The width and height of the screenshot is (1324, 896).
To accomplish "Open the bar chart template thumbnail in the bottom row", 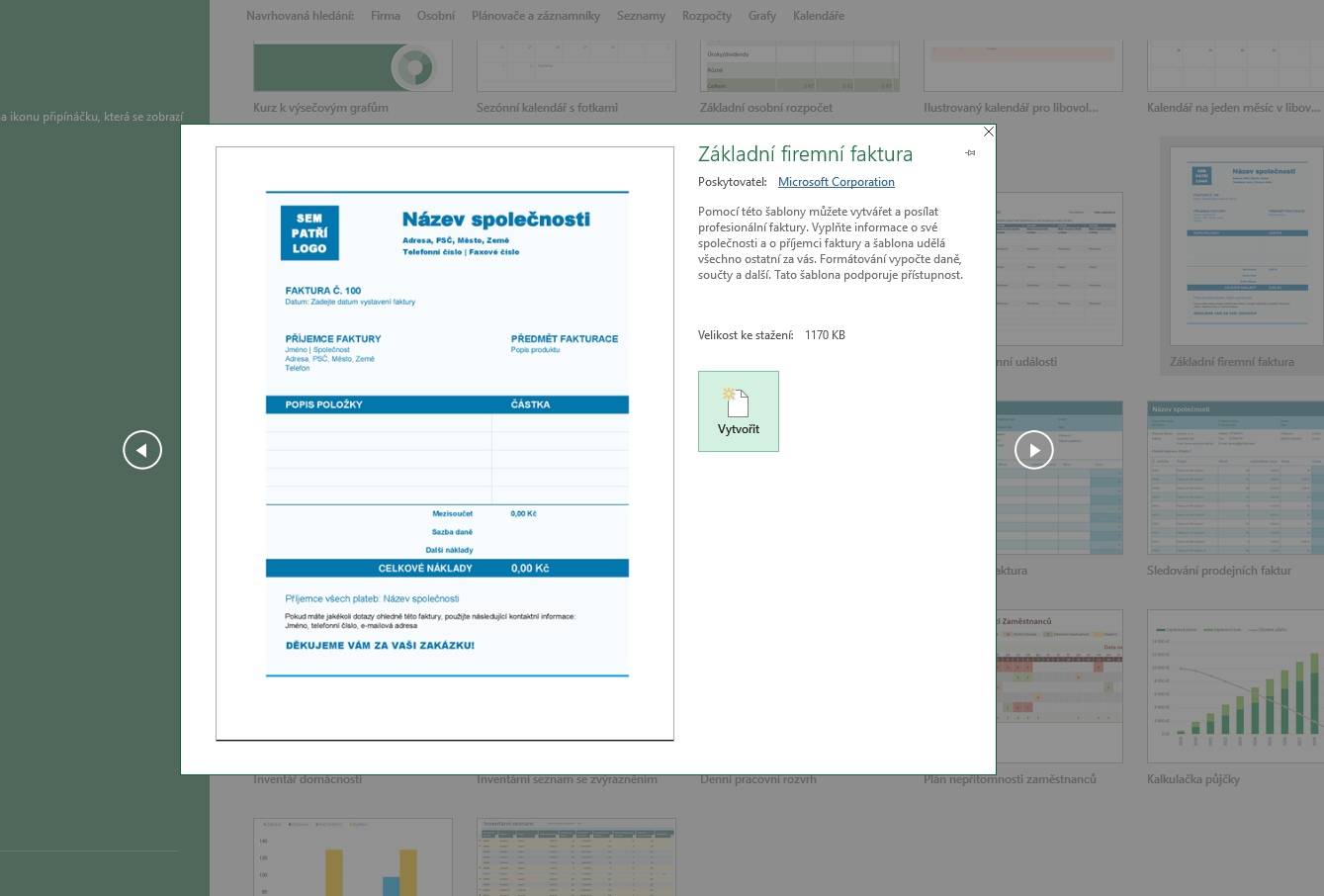I will (x=353, y=857).
